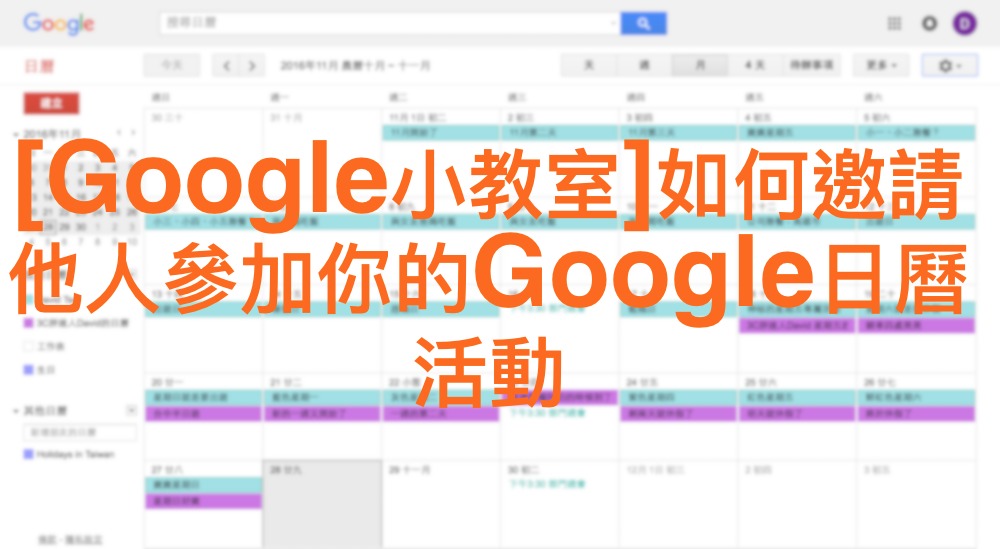Mini calendar next month arrow
Image resolution: width=1000 pixels, height=549 pixels.
pos(133,133)
